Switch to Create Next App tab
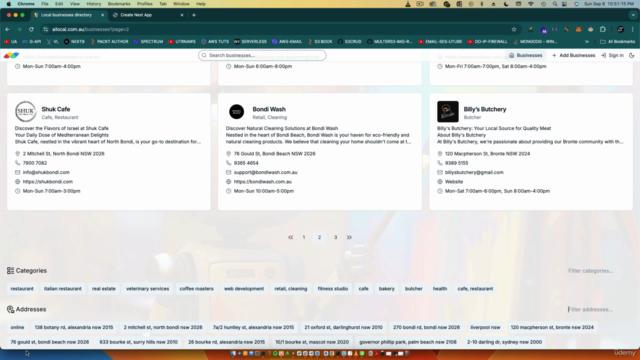 (136, 15)
